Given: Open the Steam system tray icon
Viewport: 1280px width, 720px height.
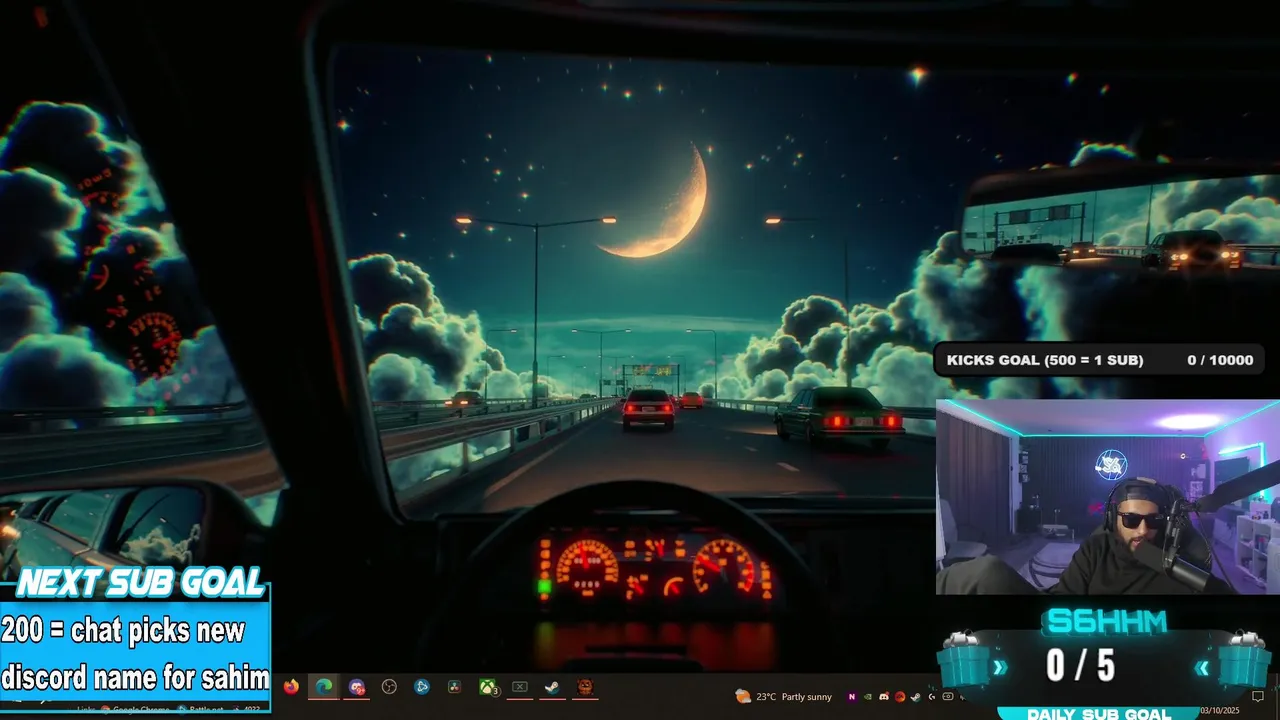Looking at the screenshot, I should [x=915, y=697].
